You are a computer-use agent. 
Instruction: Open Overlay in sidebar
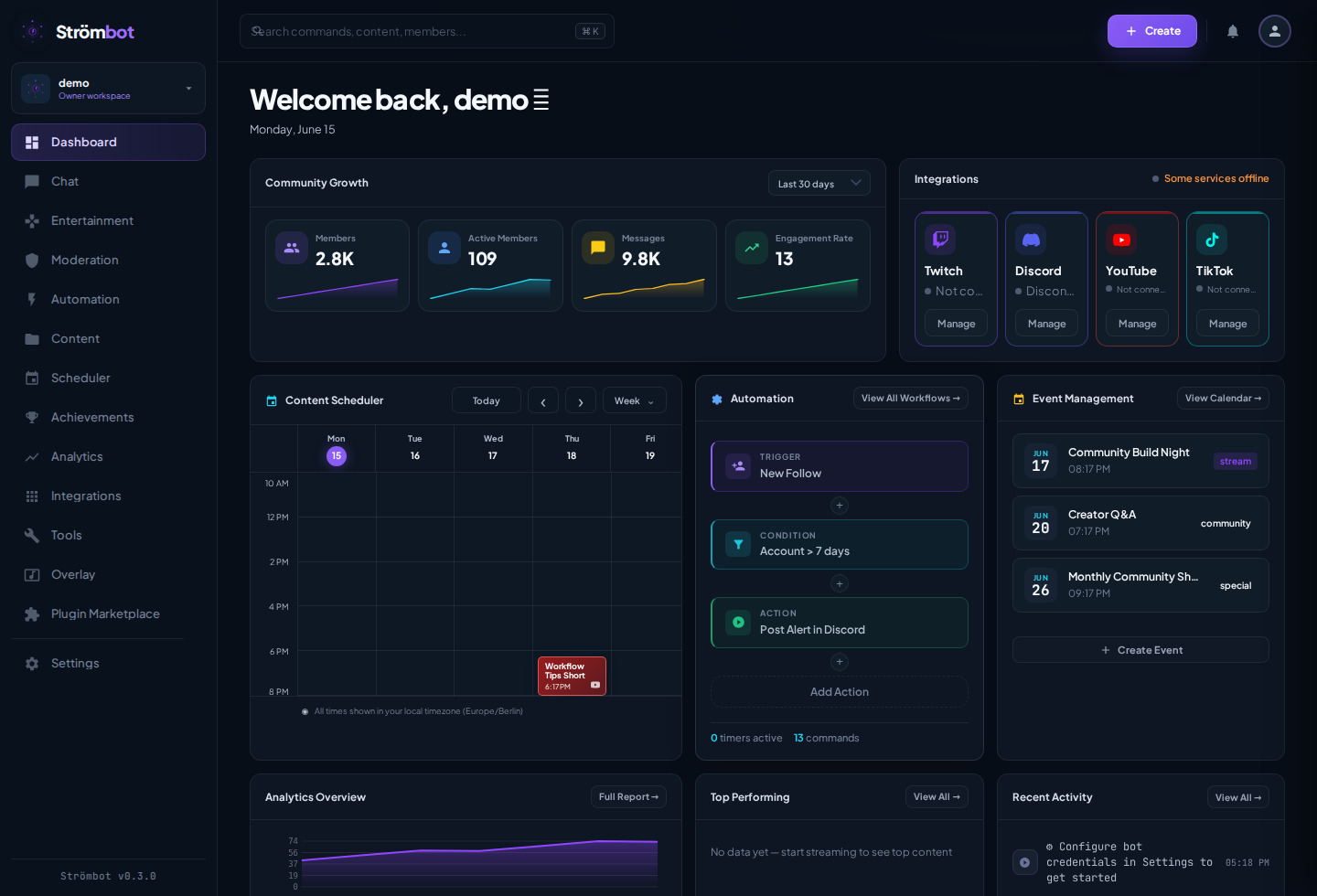point(108,574)
